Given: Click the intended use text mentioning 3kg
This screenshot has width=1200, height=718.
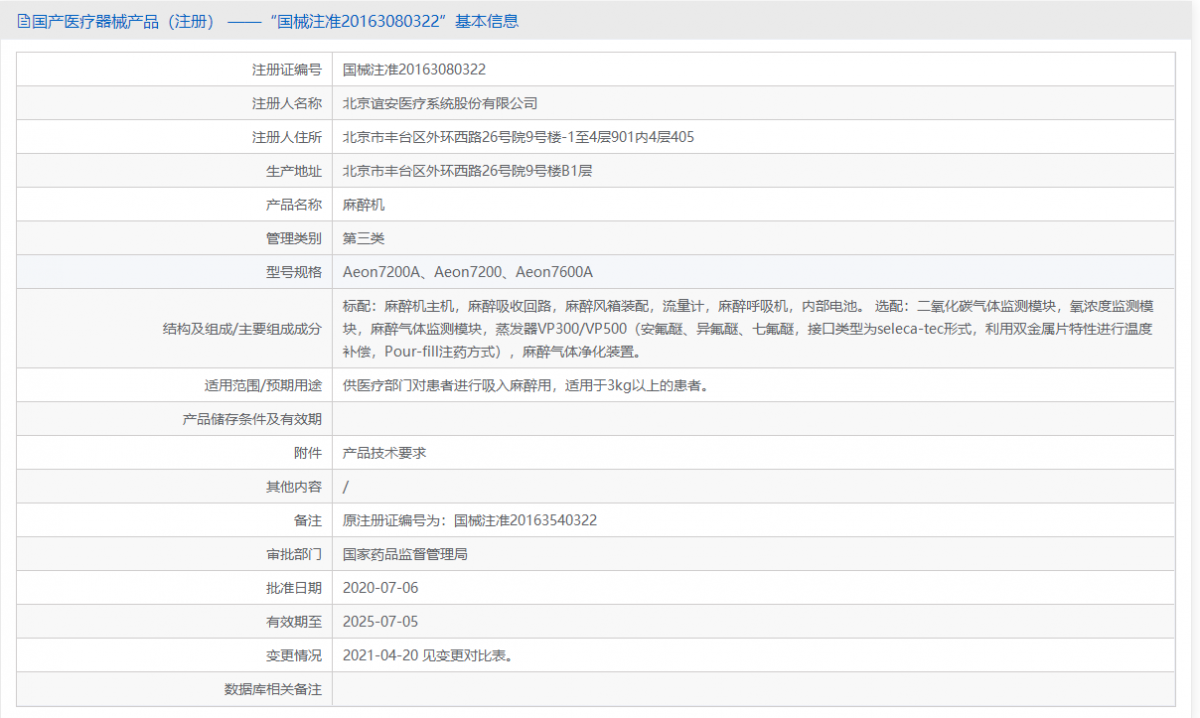Looking at the screenshot, I should pos(526,385).
